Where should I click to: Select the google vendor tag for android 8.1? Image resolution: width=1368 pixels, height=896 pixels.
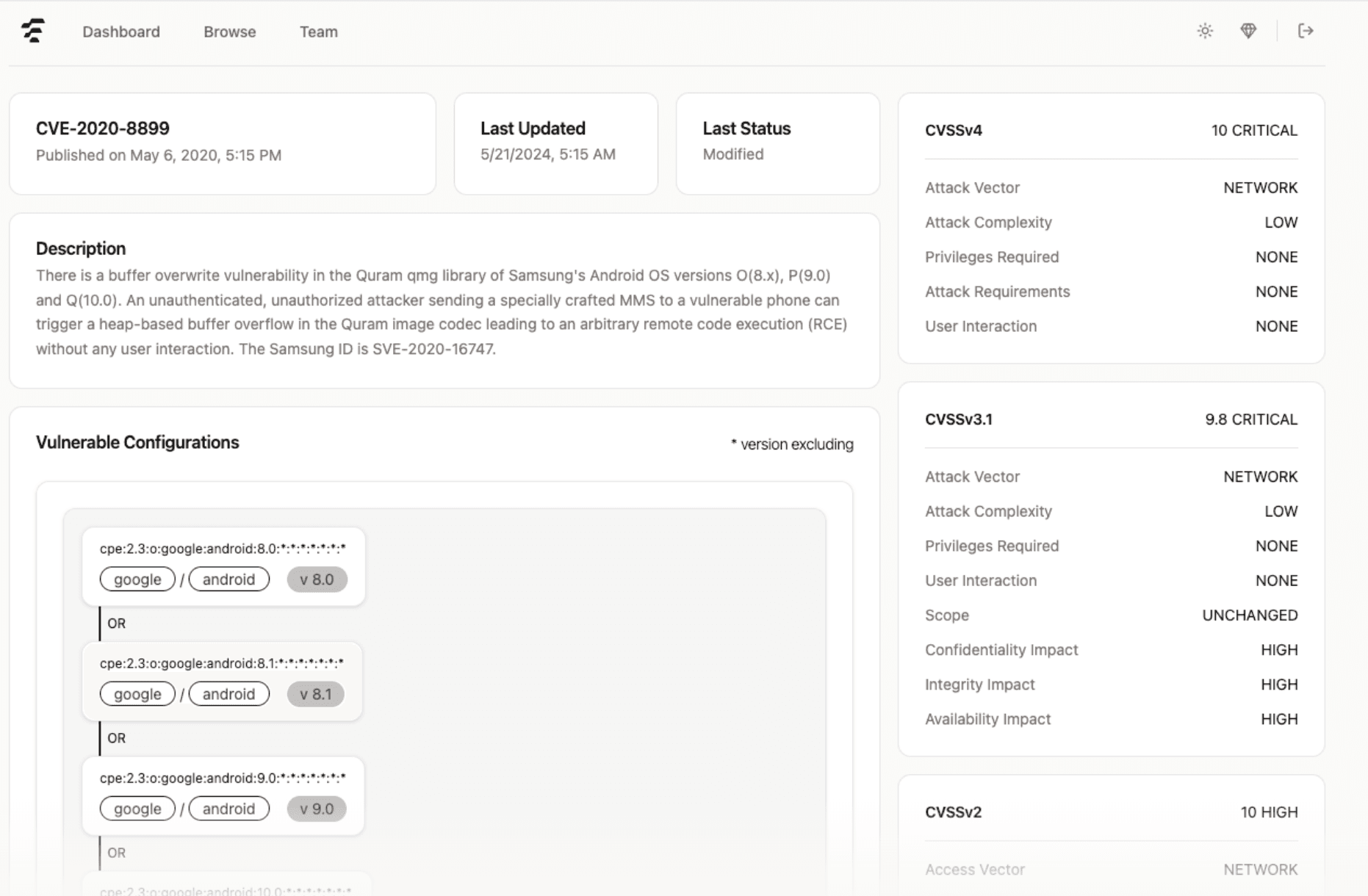(137, 694)
